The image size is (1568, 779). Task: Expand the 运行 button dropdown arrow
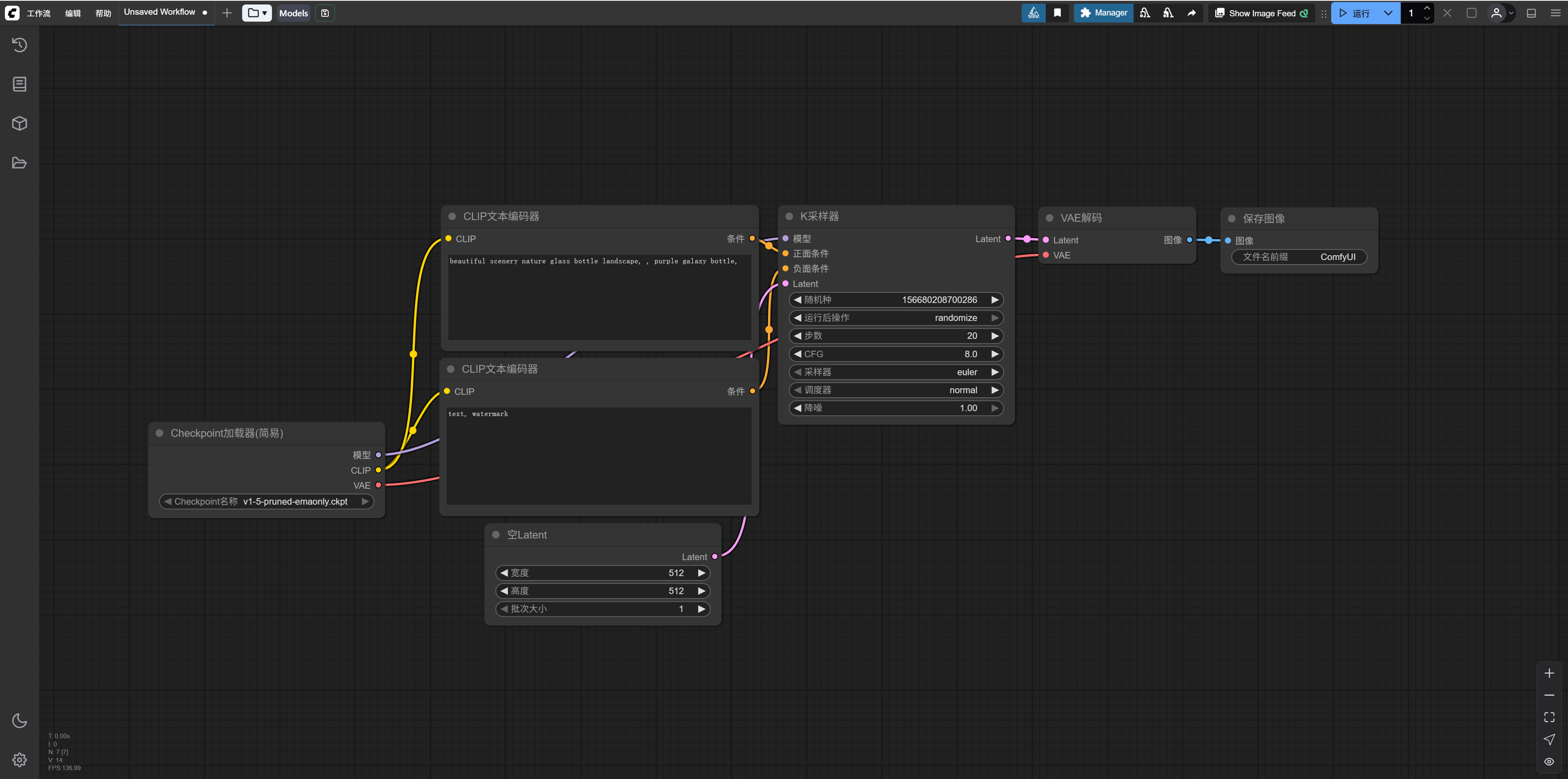(x=1388, y=13)
